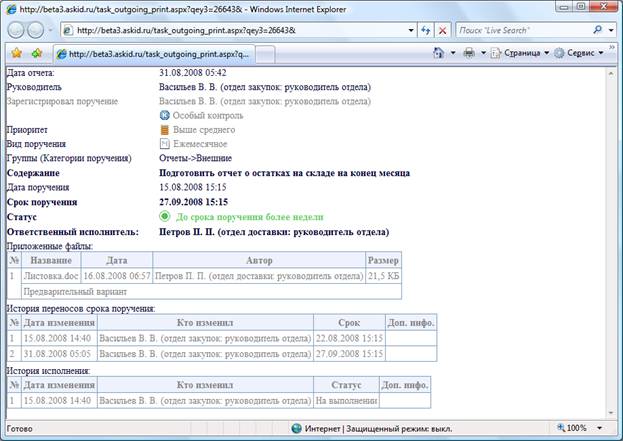This screenshot has height=441, width=623.
Task: Click into the Live Search box
Action: (x=524, y=30)
